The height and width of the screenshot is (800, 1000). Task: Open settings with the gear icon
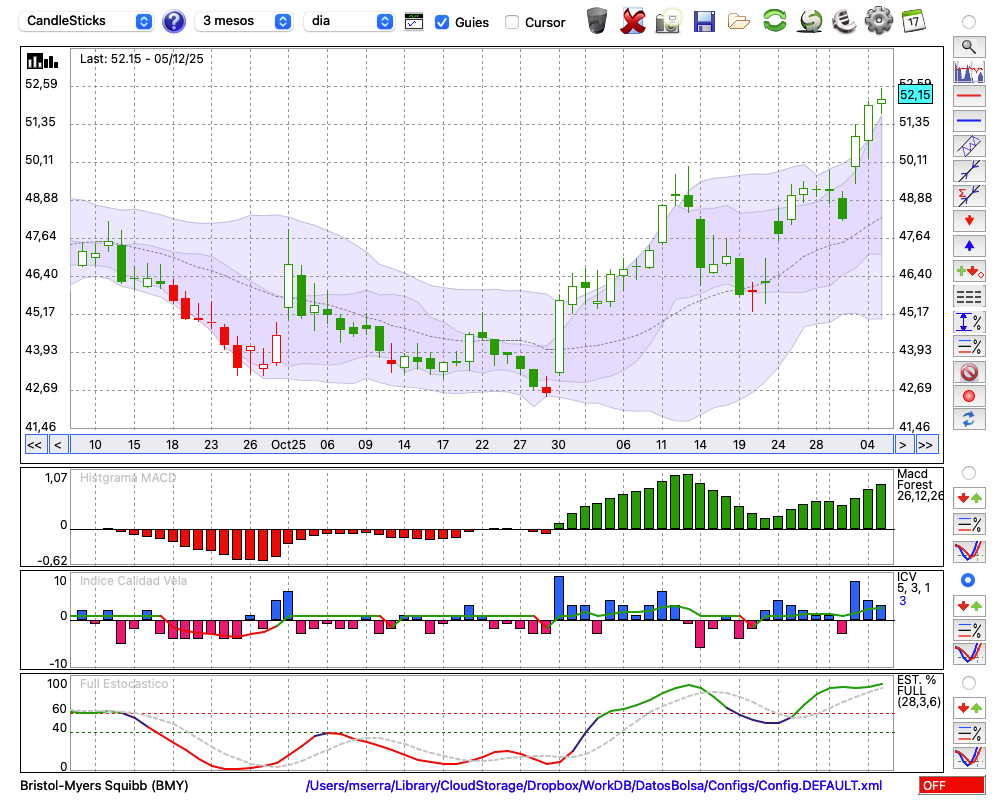[x=878, y=21]
